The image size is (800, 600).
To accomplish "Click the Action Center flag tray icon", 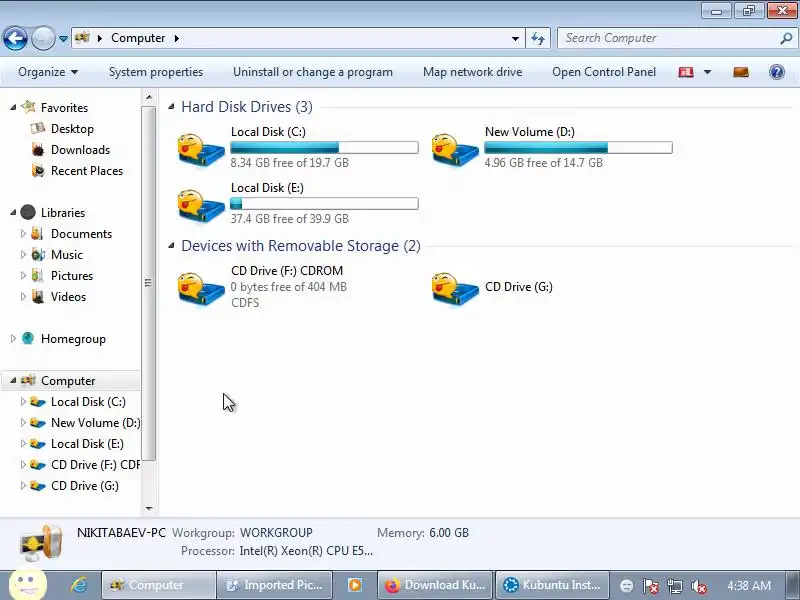I will [x=650, y=586].
